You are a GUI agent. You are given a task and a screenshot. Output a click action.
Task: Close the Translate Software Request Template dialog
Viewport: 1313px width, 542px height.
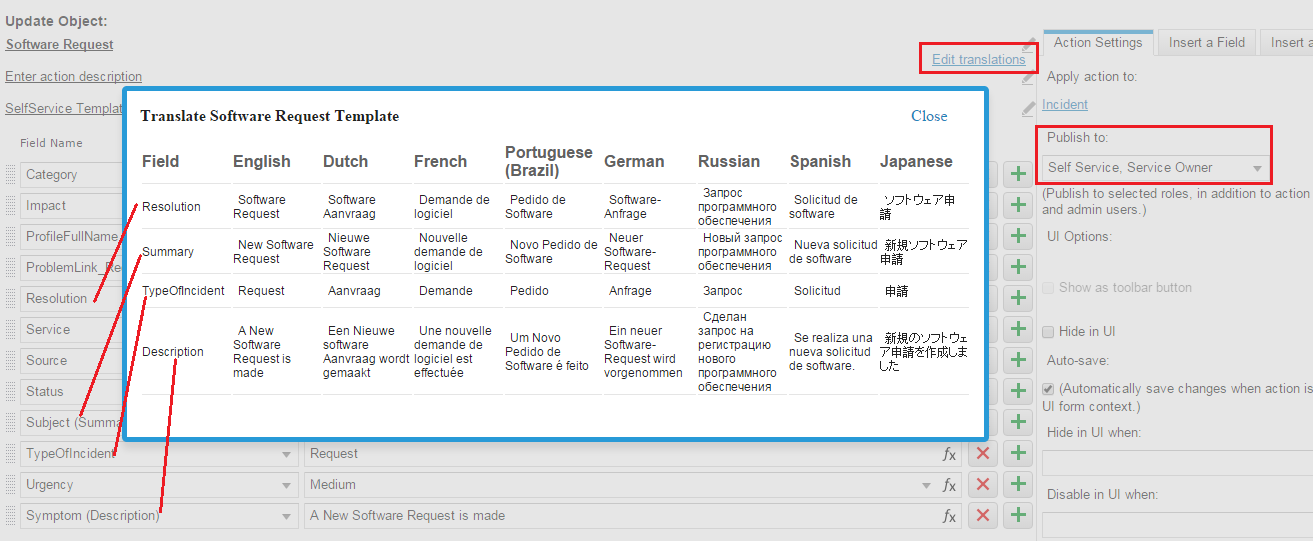pos(928,116)
